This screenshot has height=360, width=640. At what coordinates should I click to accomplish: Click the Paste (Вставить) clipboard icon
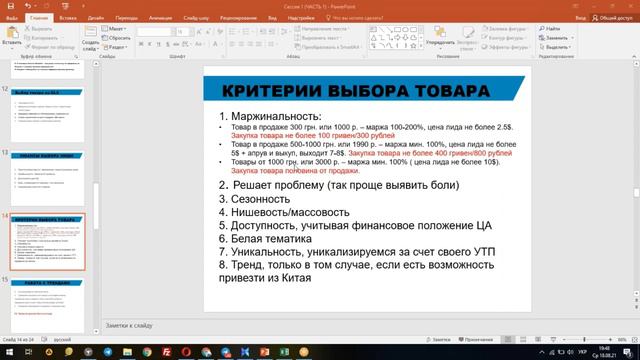(x=12, y=33)
